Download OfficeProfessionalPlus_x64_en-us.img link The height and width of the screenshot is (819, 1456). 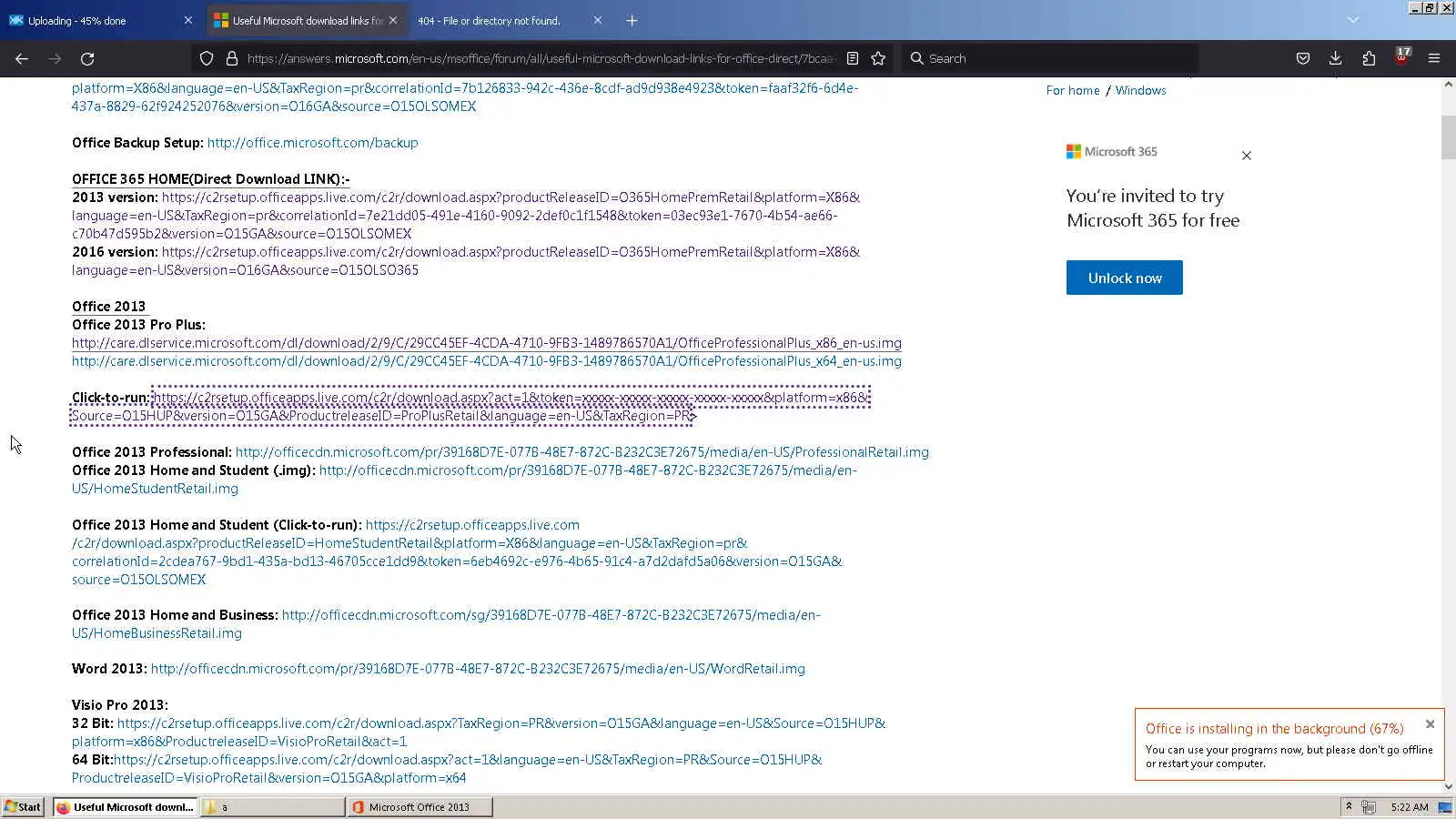487,361
